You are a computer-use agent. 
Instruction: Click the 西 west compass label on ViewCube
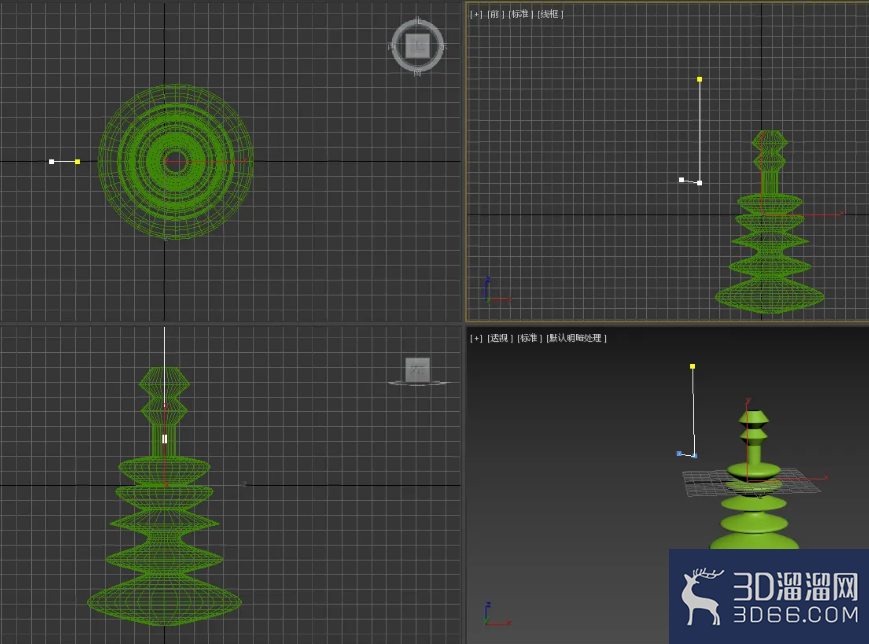[392, 47]
